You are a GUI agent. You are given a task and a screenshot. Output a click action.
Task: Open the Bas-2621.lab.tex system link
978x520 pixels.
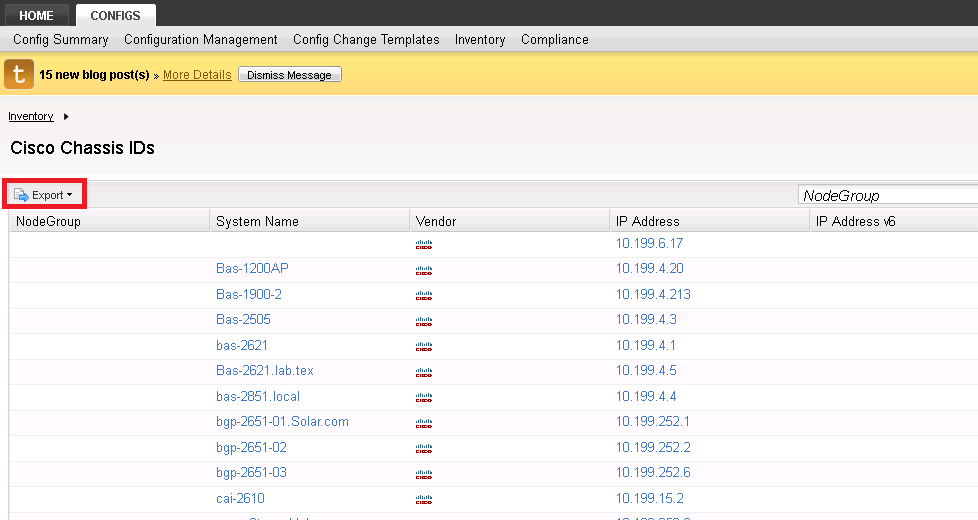(264, 370)
